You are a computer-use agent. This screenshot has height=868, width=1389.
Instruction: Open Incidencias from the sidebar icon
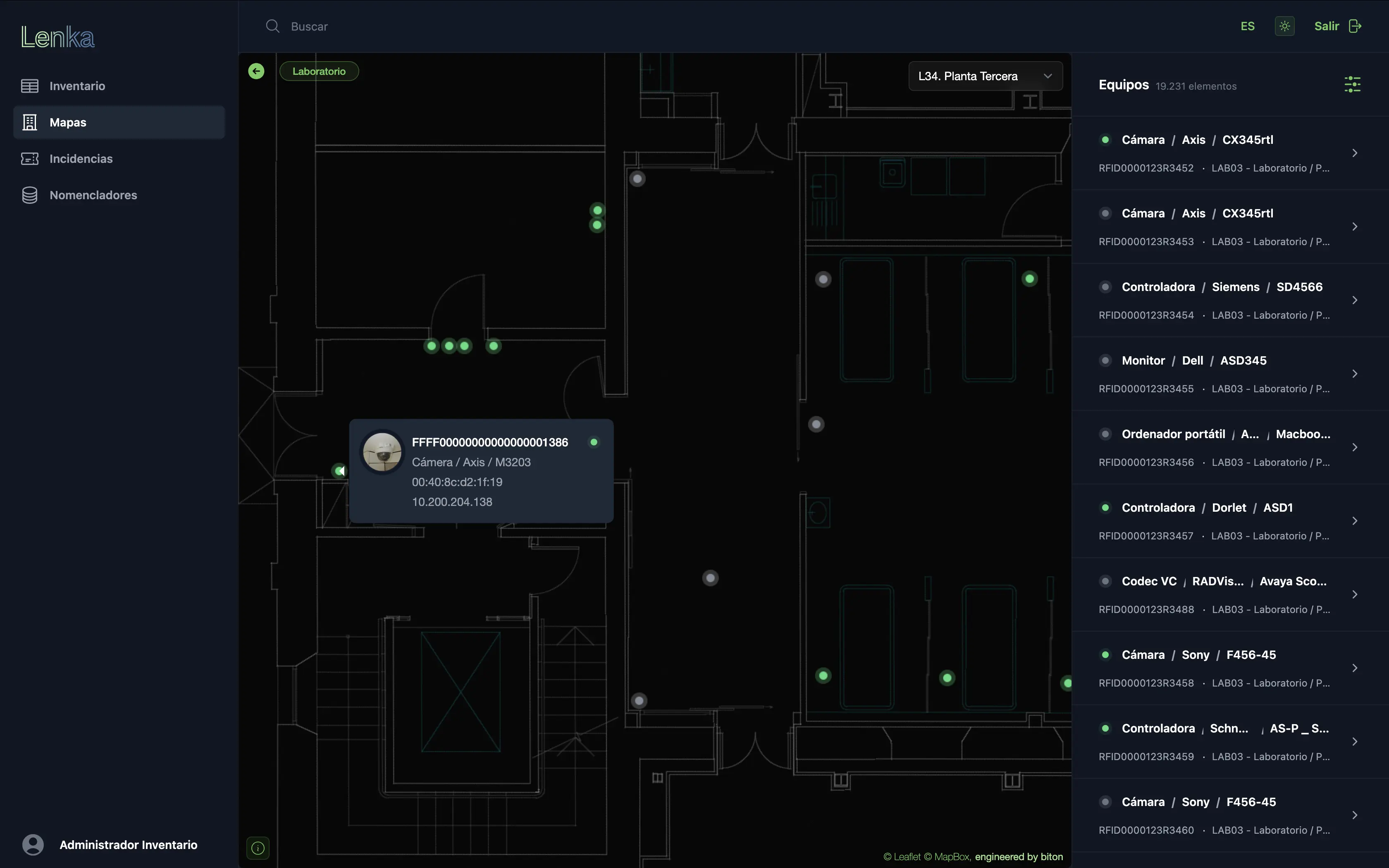pos(30,158)
